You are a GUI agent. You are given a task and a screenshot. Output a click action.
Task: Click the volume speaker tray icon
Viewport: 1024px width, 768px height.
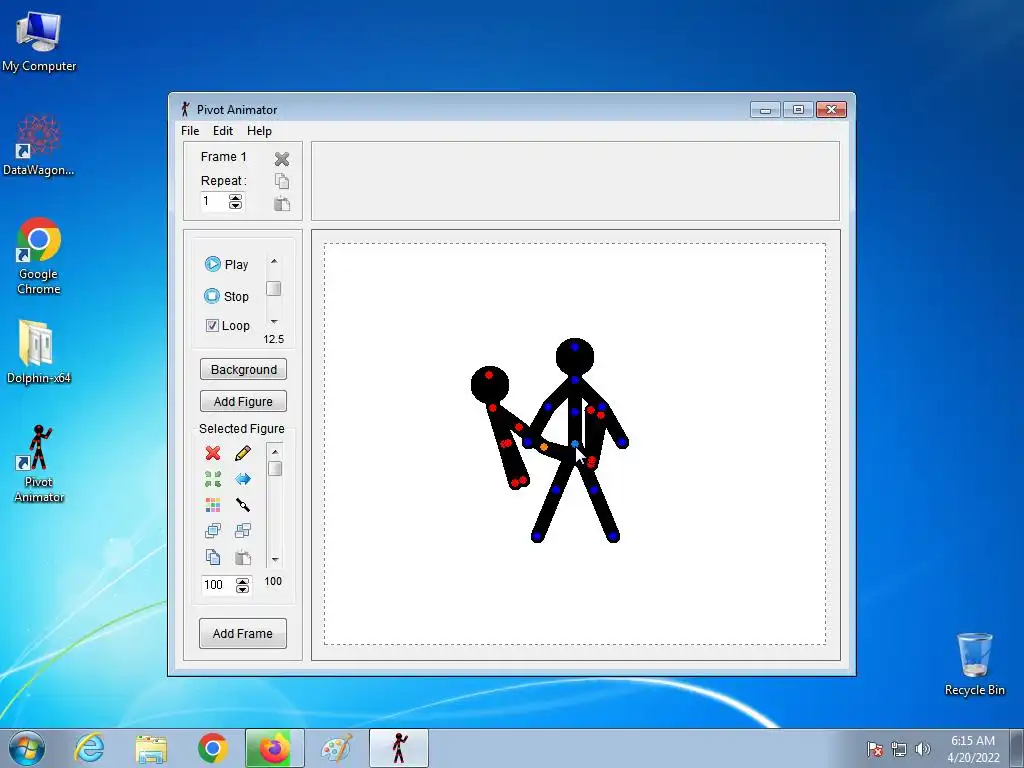coord(922,749)
